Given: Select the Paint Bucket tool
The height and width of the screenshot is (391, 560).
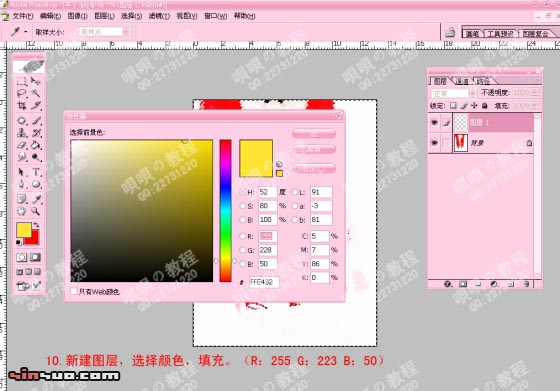Looking at the screenshot, I should click(x=36, y=145).
